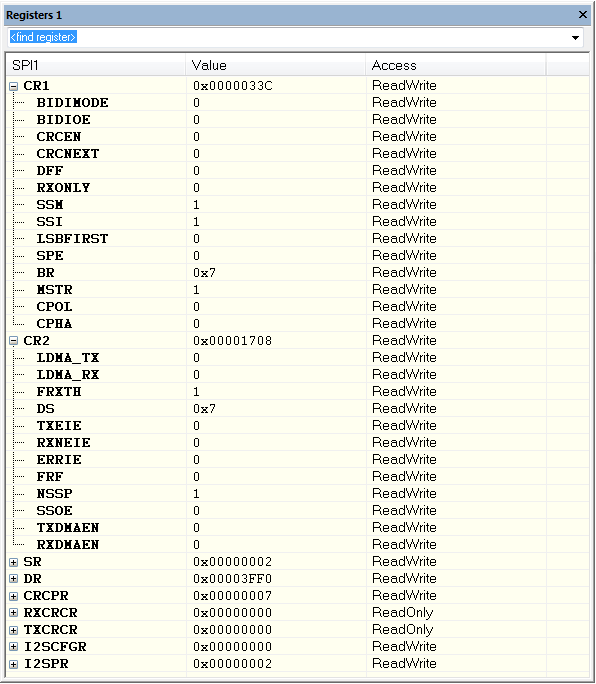
Task: Select the CRCEN bit field row
Action: click(x=298, y=137)
